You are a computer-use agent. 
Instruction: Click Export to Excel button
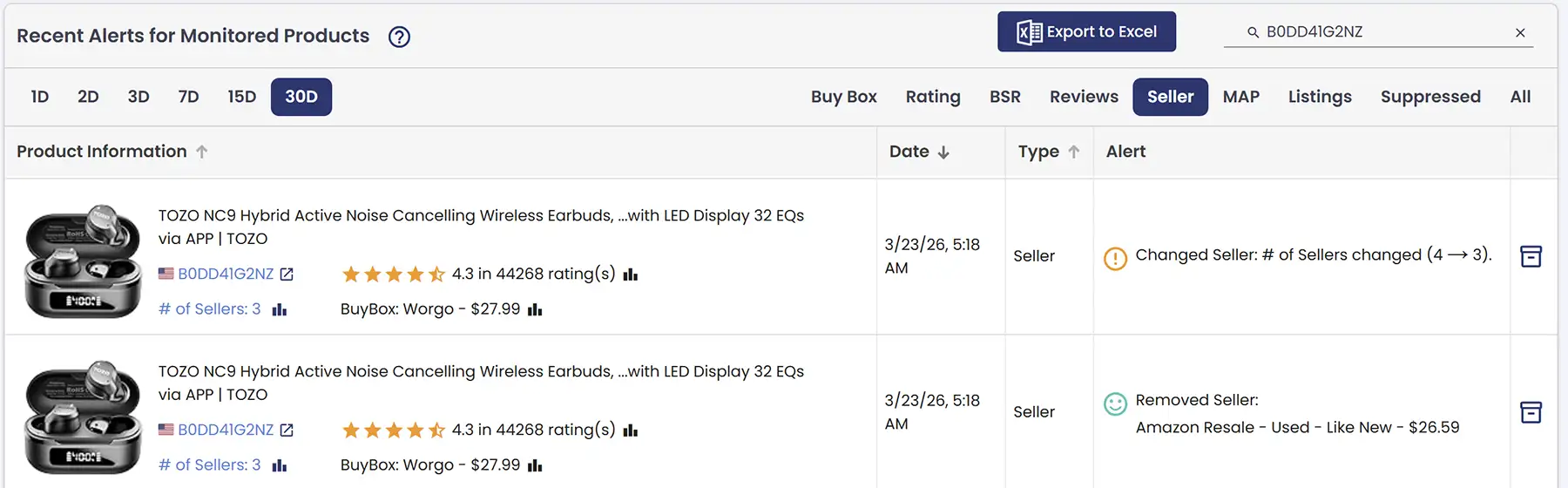pyautogui.click(x=1086, y=32)
